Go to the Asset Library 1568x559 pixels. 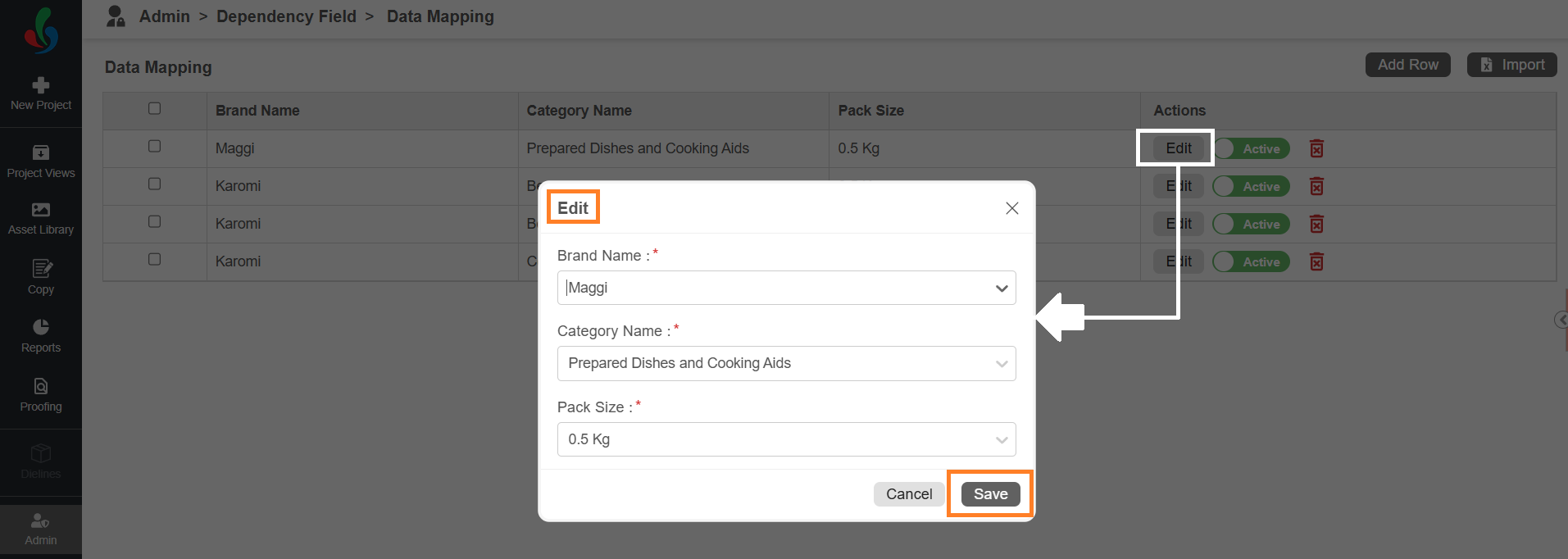point(41,219)
